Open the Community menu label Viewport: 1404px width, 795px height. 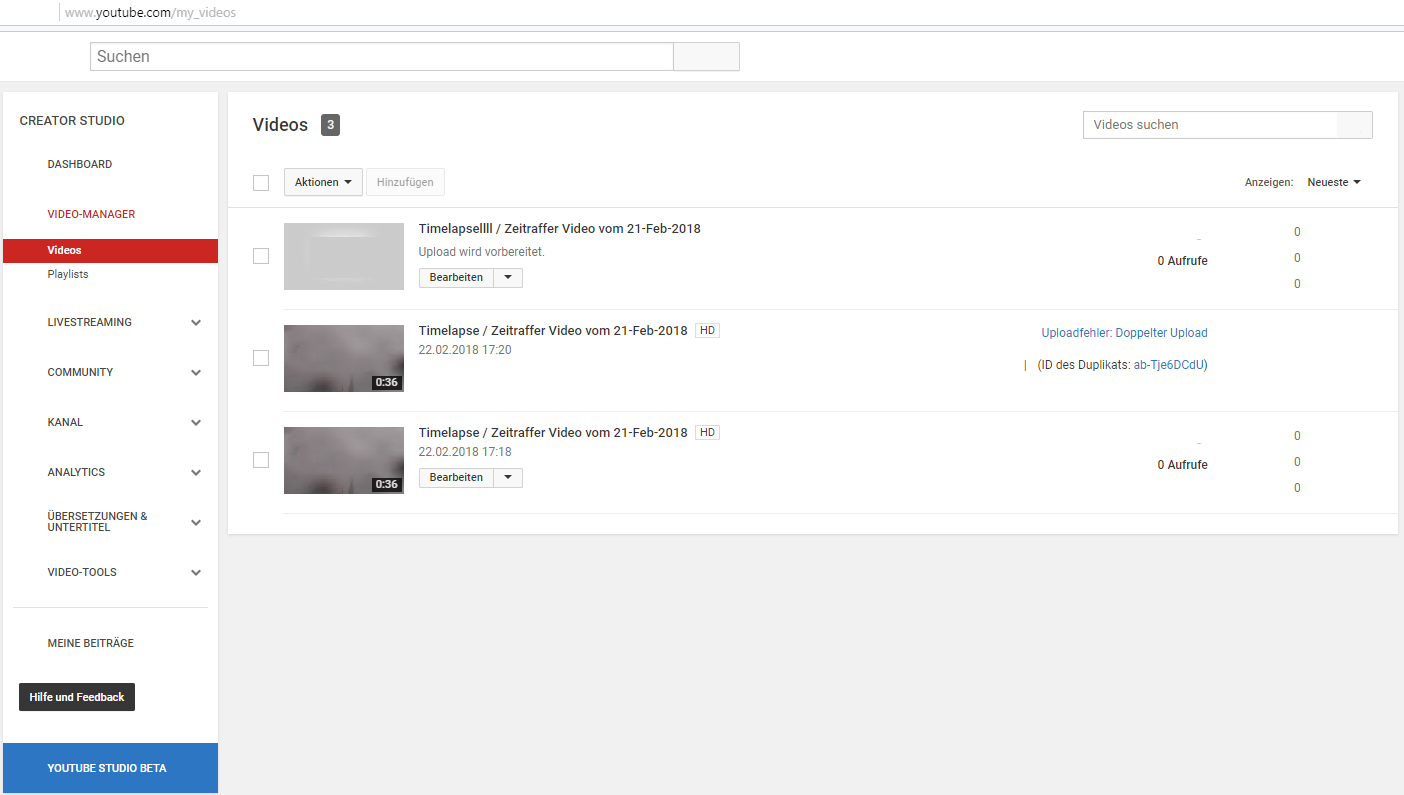pos(80,372)
